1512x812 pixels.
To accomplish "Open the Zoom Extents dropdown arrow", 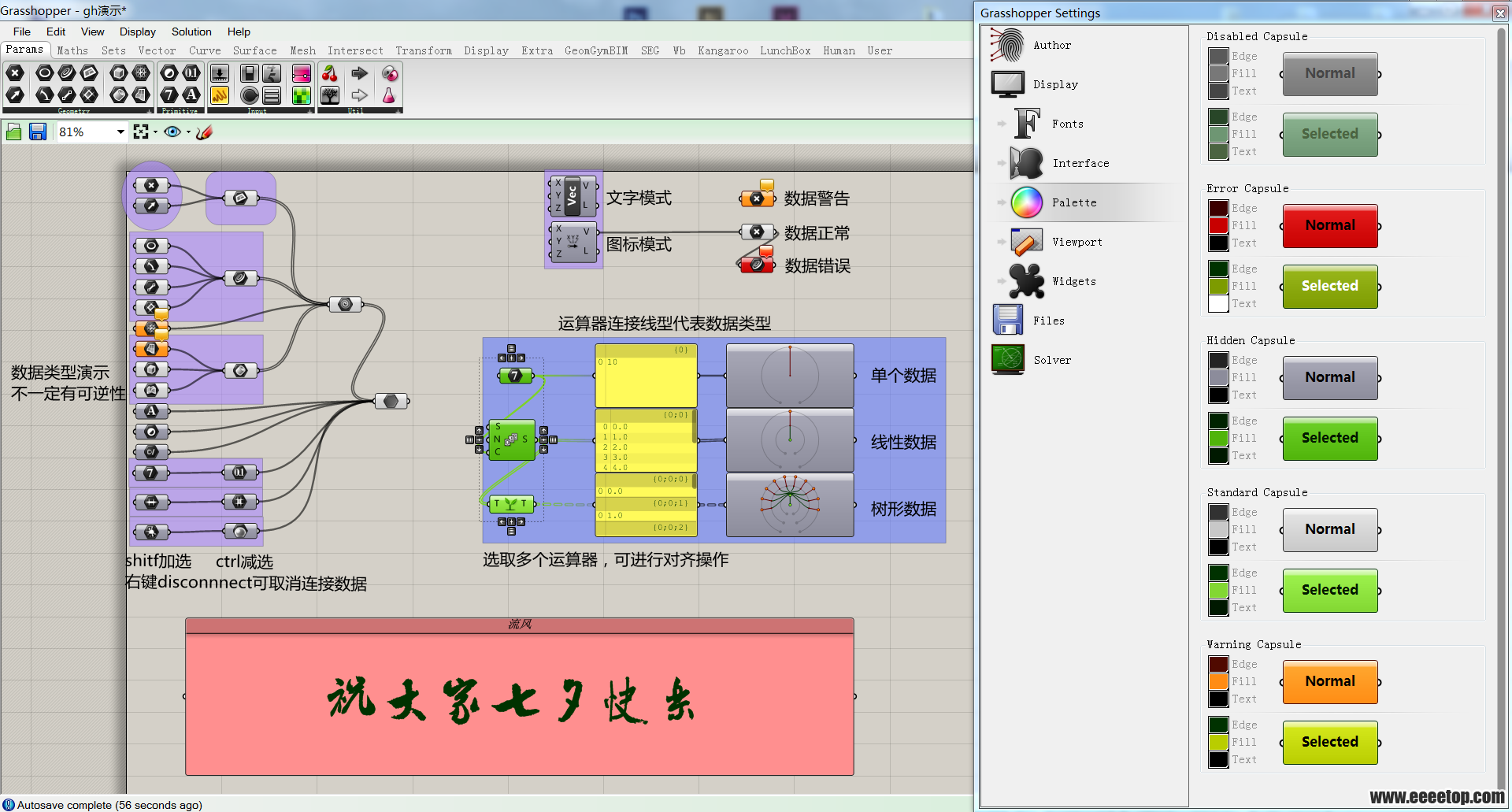I will tap(155, 132).
